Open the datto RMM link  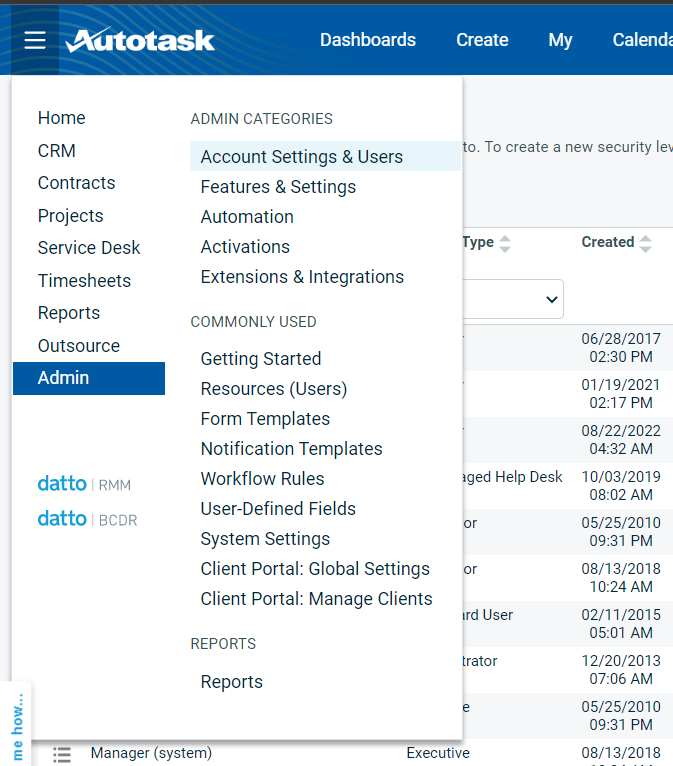click(84, 484)
